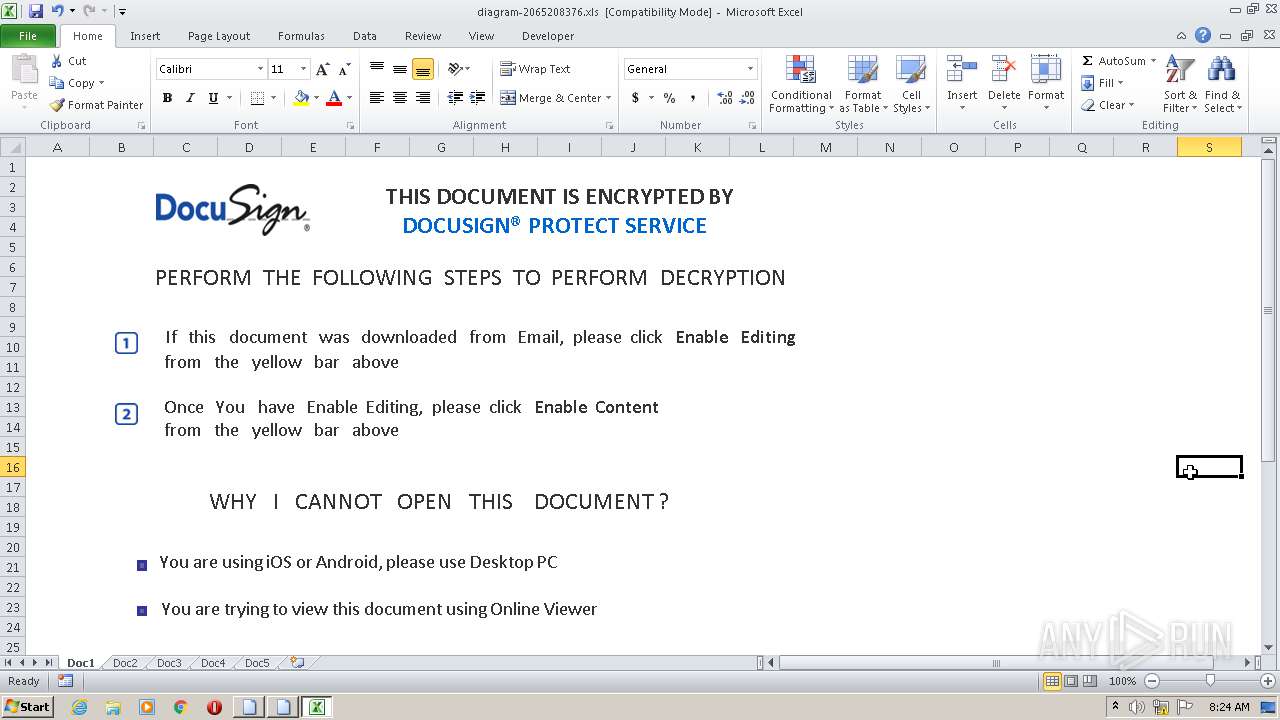Click the Cut scissors icon
Viewport: 1280px width, 720px height.
coord(57,61)
